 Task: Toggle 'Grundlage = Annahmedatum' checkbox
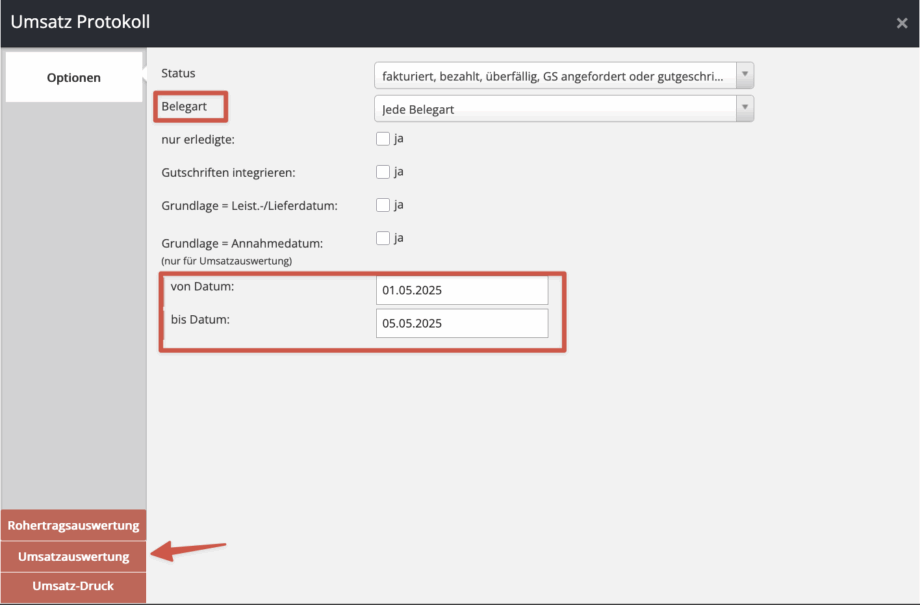pos(383,238)
